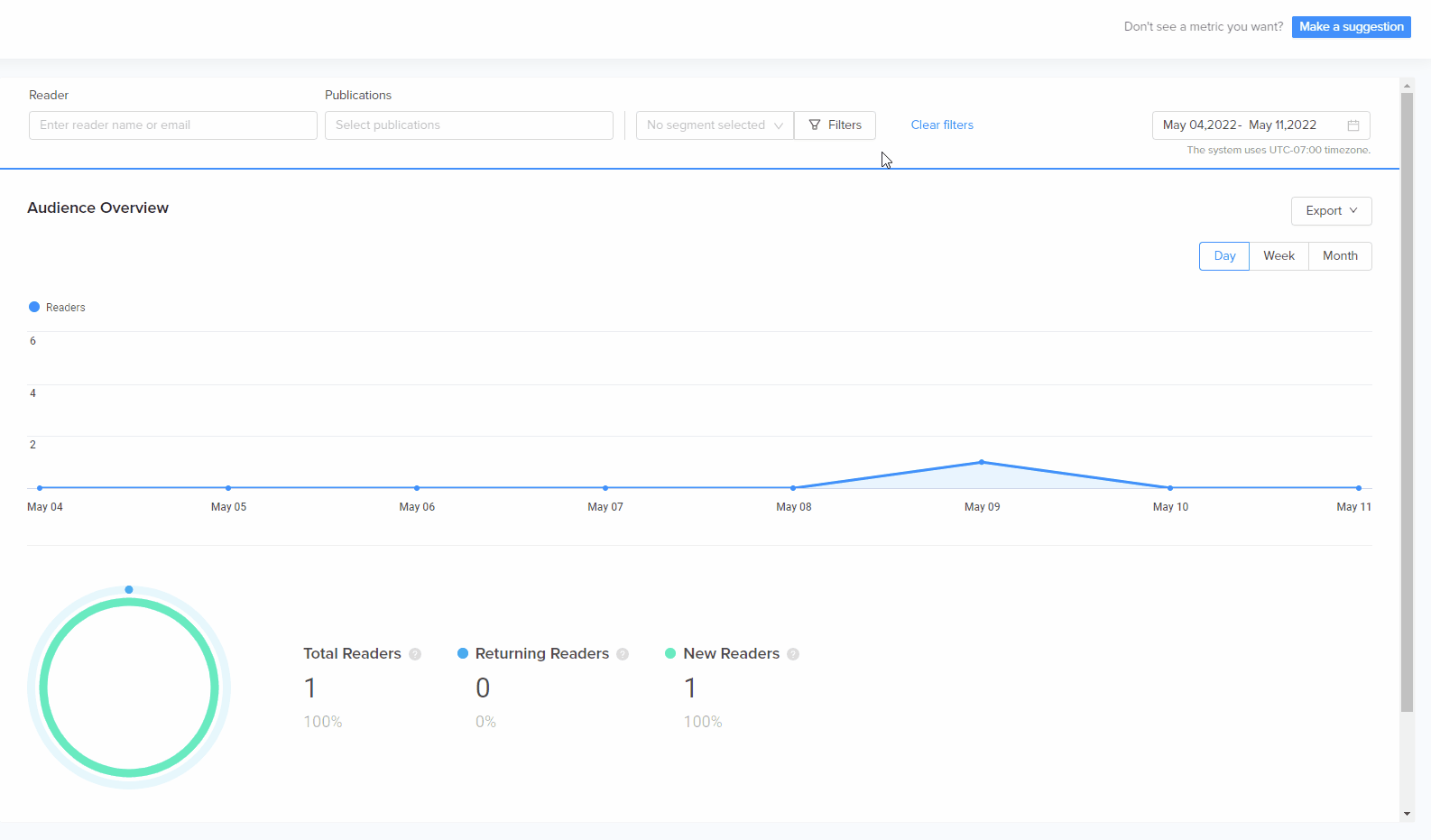
Task: Click the May 09 data point
Action: (x=982, y=462)
